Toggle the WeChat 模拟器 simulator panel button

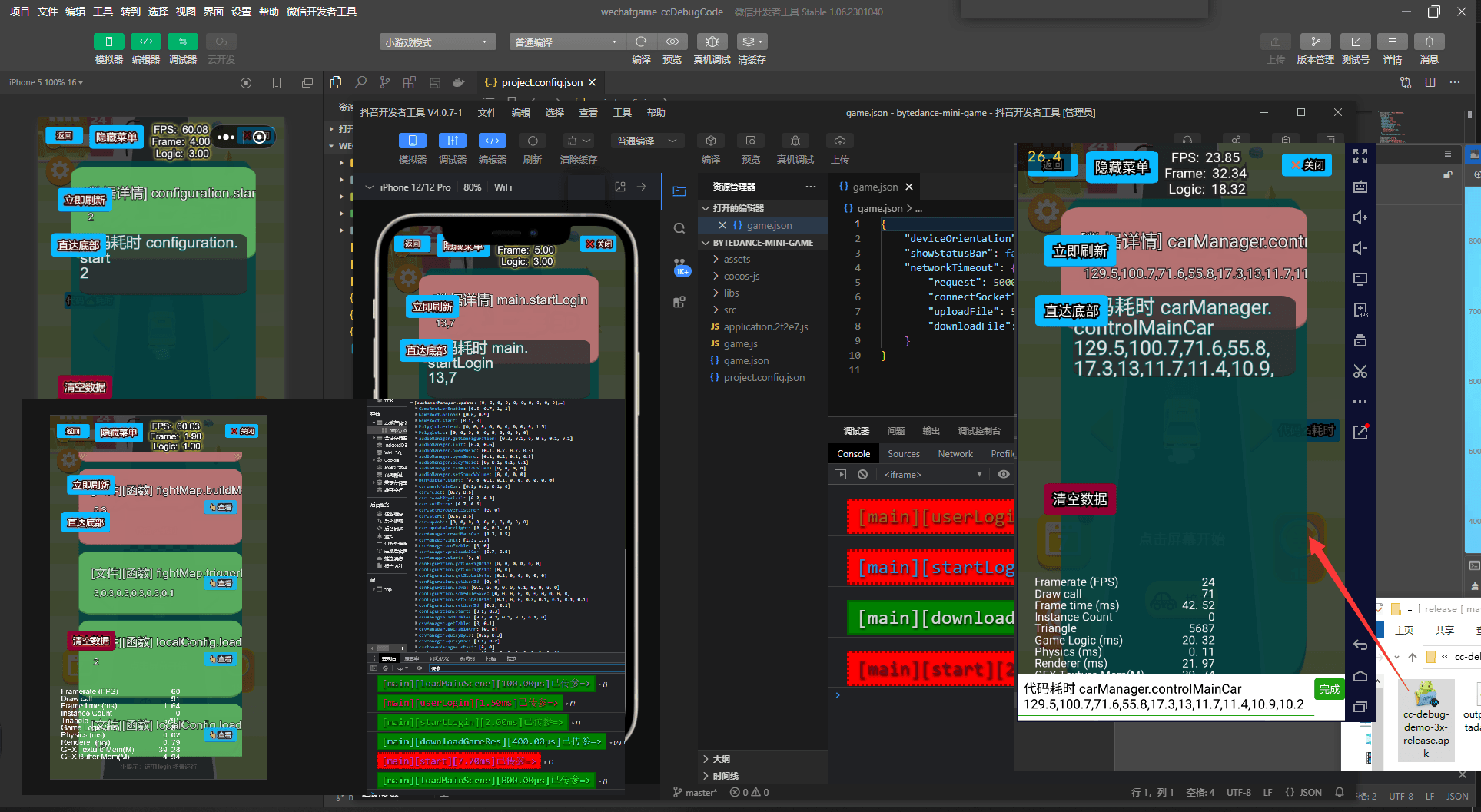108,41
